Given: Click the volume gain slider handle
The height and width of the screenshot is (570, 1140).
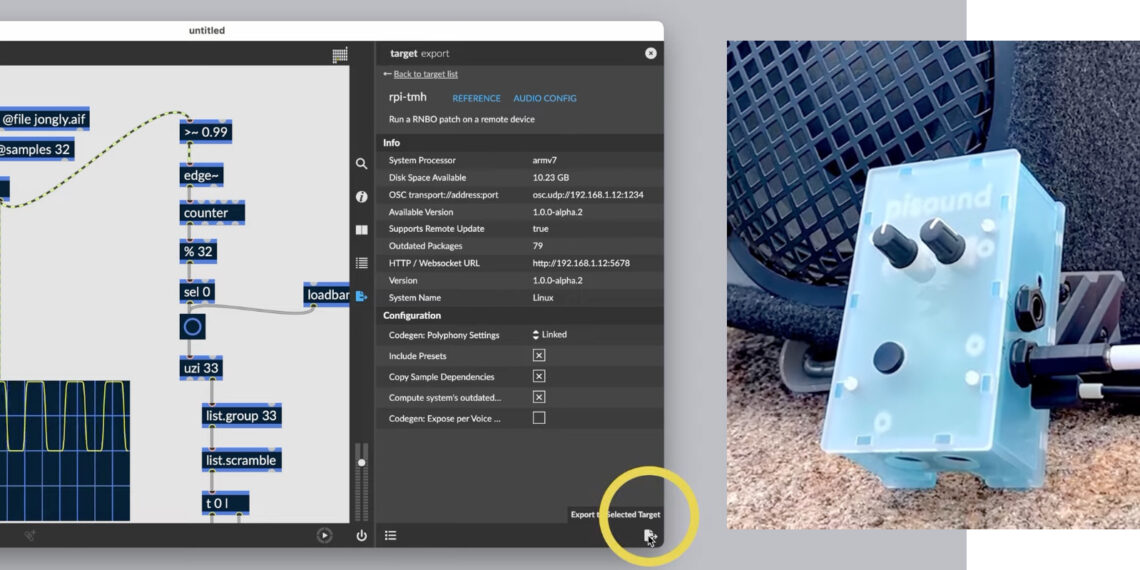Looking at the screenshot, I should (x=362, y=462).
